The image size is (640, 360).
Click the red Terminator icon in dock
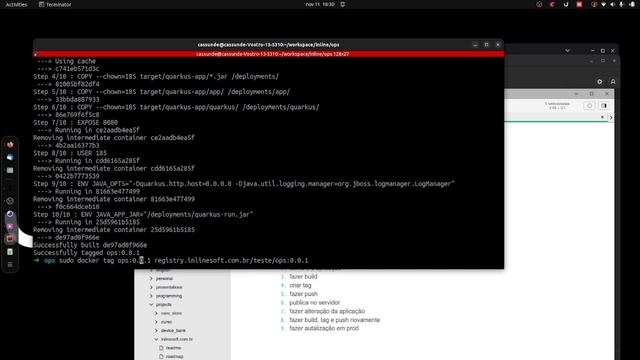[x=10, y=239]
